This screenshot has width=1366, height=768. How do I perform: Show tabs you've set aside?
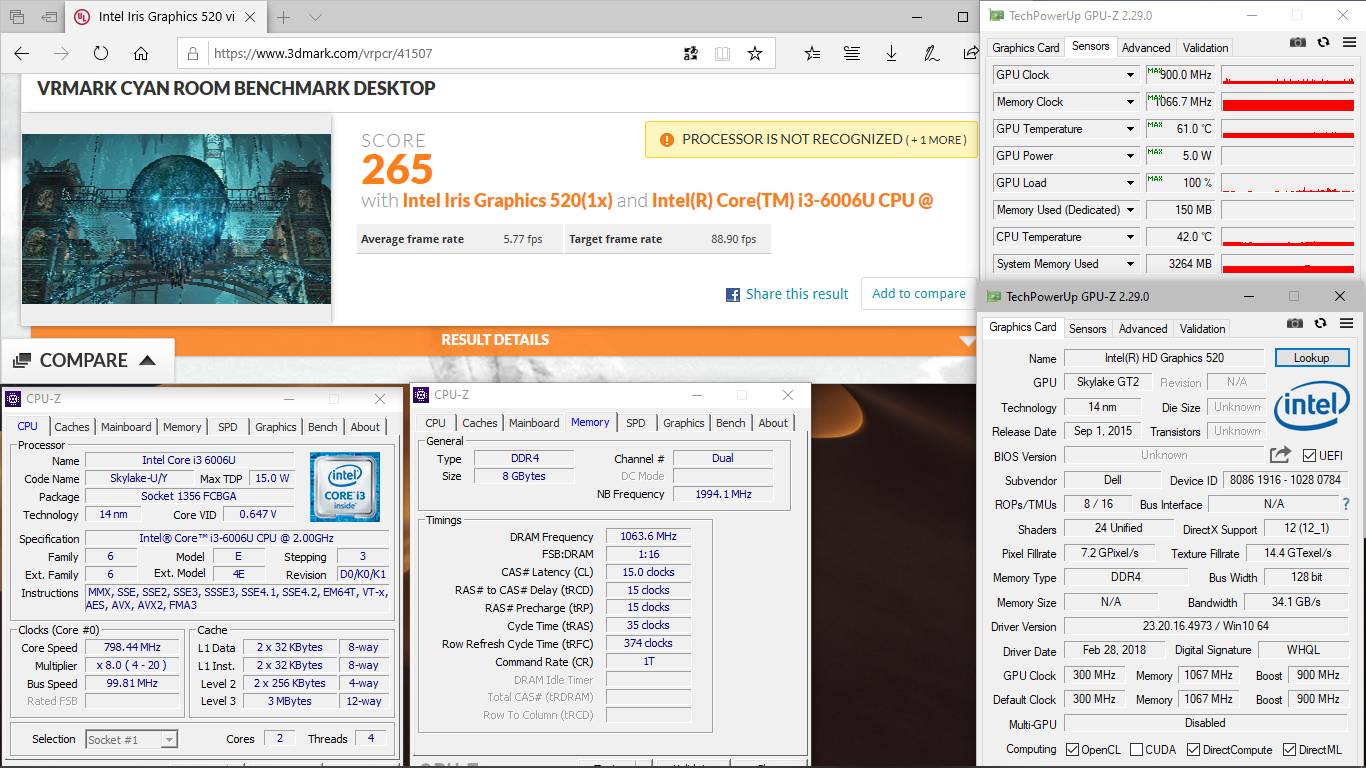pyautogui.click(x=17, y=17)
